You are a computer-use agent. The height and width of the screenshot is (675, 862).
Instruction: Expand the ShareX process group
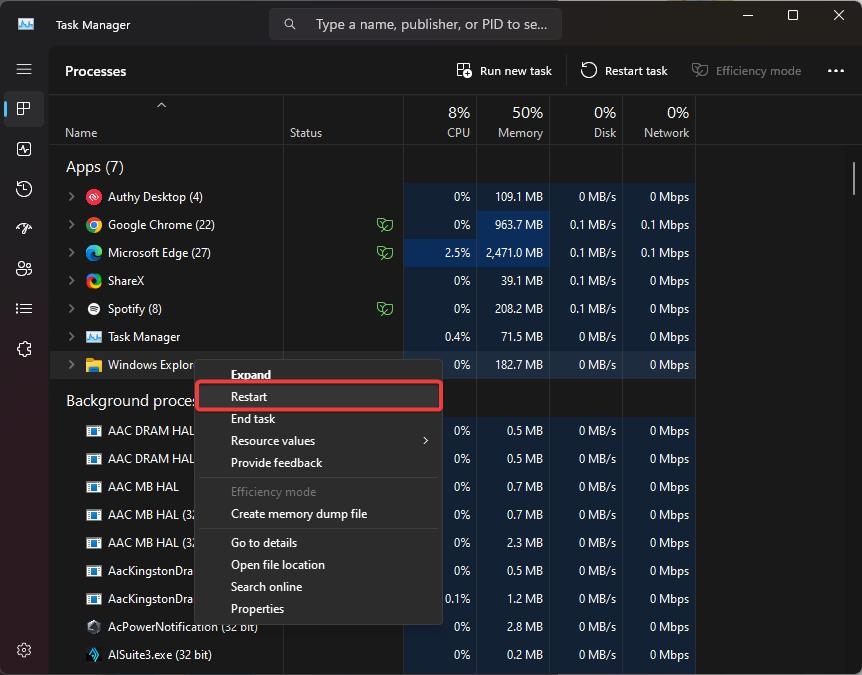point(71,281)
